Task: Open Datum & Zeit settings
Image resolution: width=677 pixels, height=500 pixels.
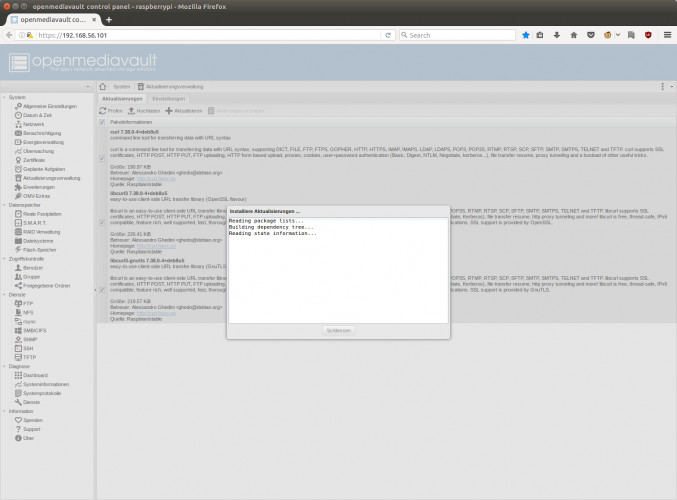Action: (33, 115)
